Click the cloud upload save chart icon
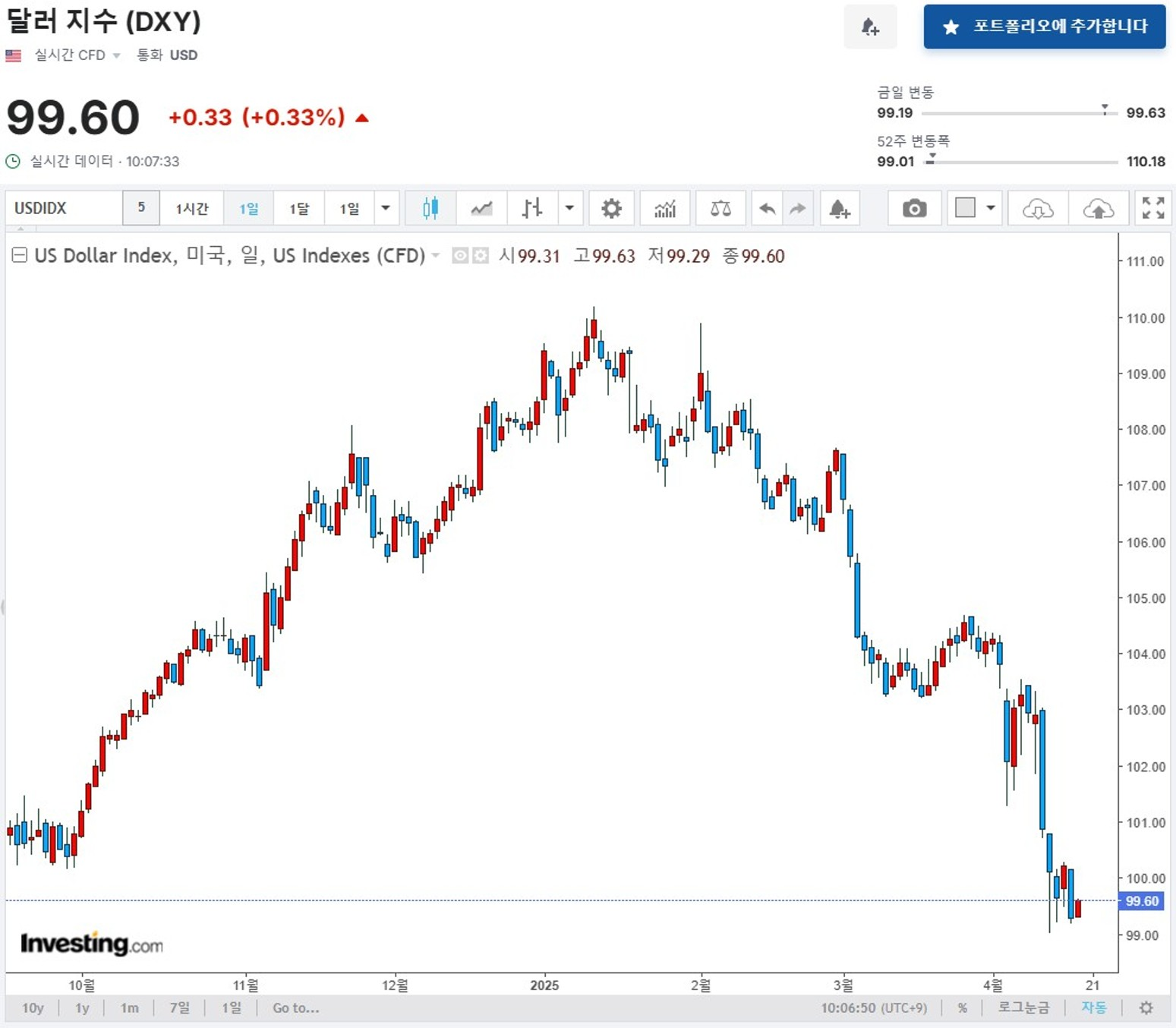 [1098, 208]
